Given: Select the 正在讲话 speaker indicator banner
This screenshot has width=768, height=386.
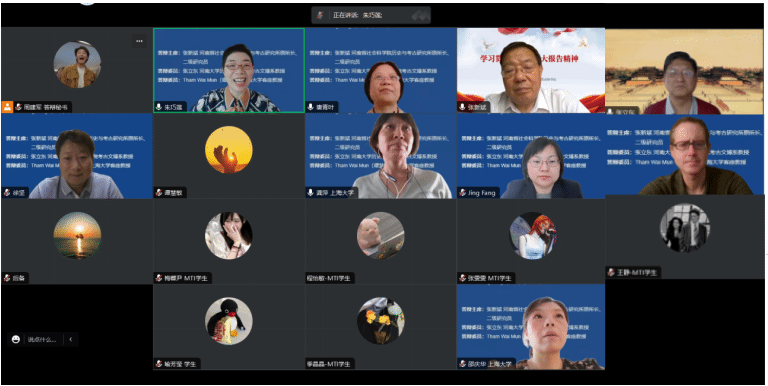Looking at the screenshot, I should (371, 15).
